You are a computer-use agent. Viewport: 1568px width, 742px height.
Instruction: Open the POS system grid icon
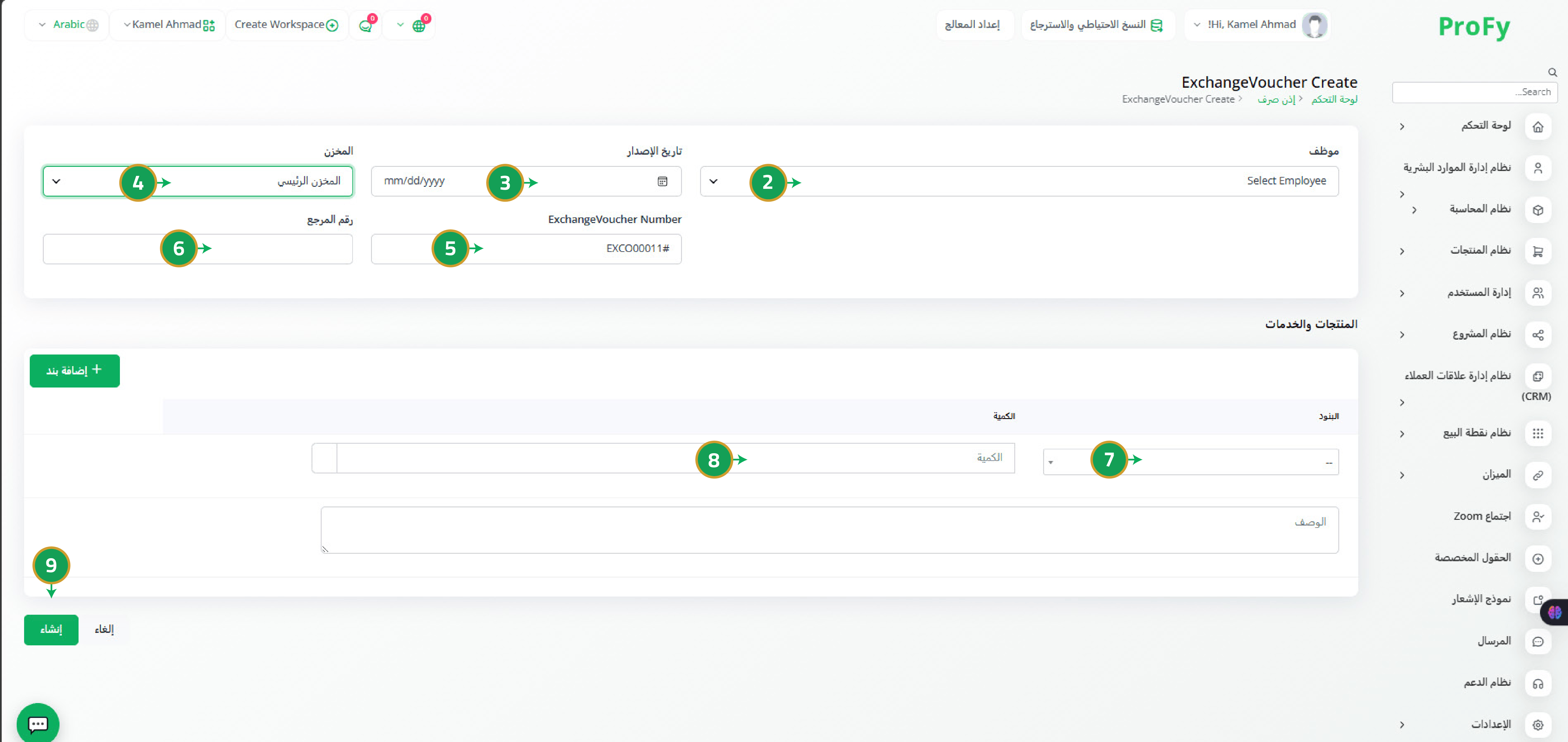(1538, 433)
